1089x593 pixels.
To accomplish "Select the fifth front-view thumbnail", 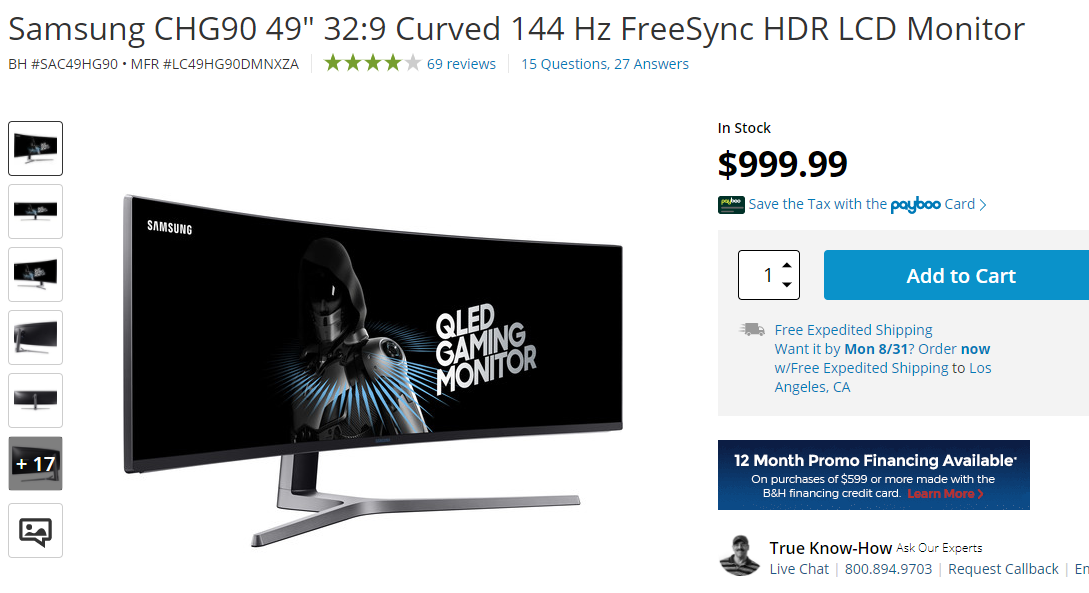I will point(35,401).
